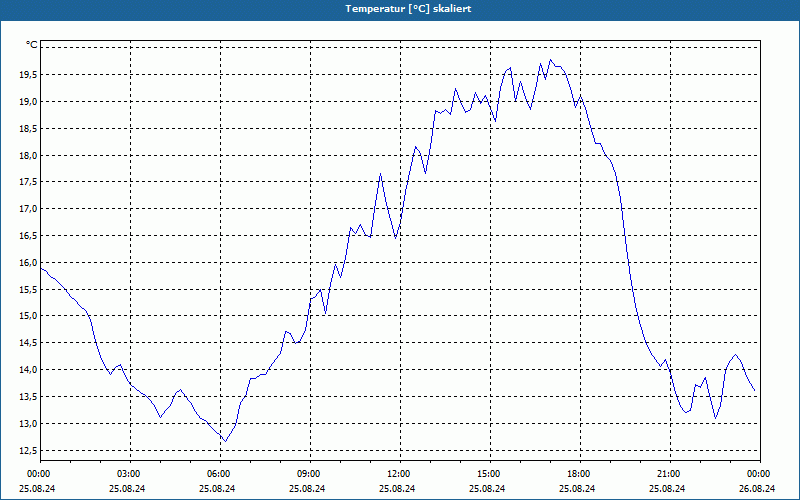Click the 'Temperatur [°C] skaliert' chart title
The width and height of the screenshot is (800, 500).
[x=408, y=9]
